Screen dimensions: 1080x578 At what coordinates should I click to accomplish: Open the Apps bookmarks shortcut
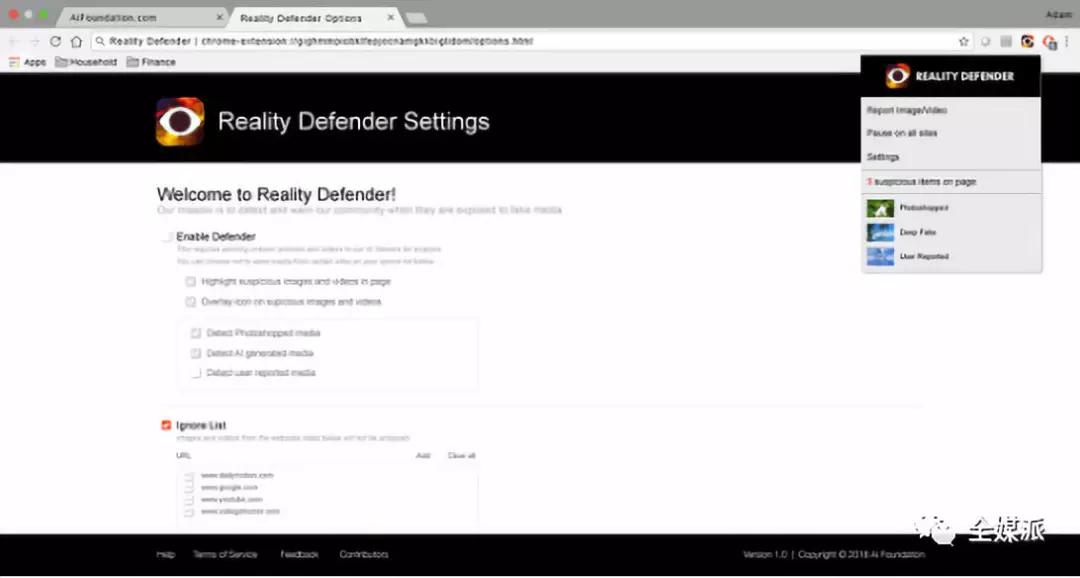tap(28, 62)
